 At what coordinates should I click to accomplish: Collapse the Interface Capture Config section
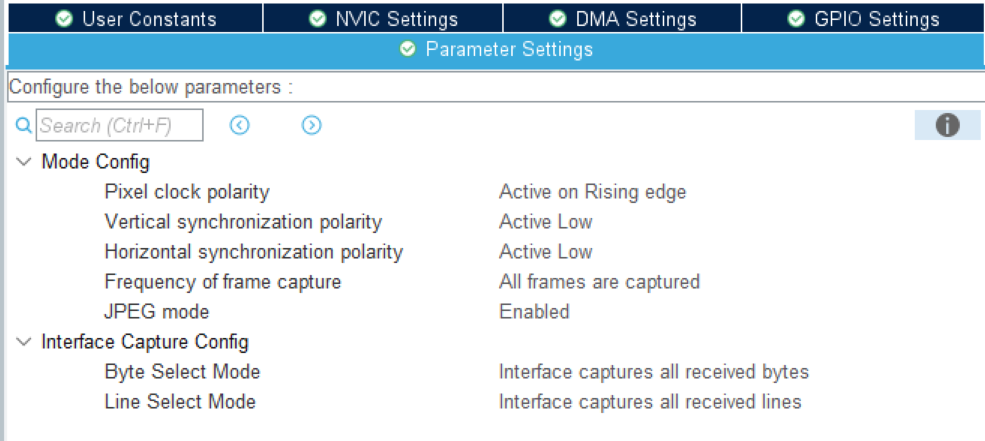pyautogui.click(x=24, y=342)
